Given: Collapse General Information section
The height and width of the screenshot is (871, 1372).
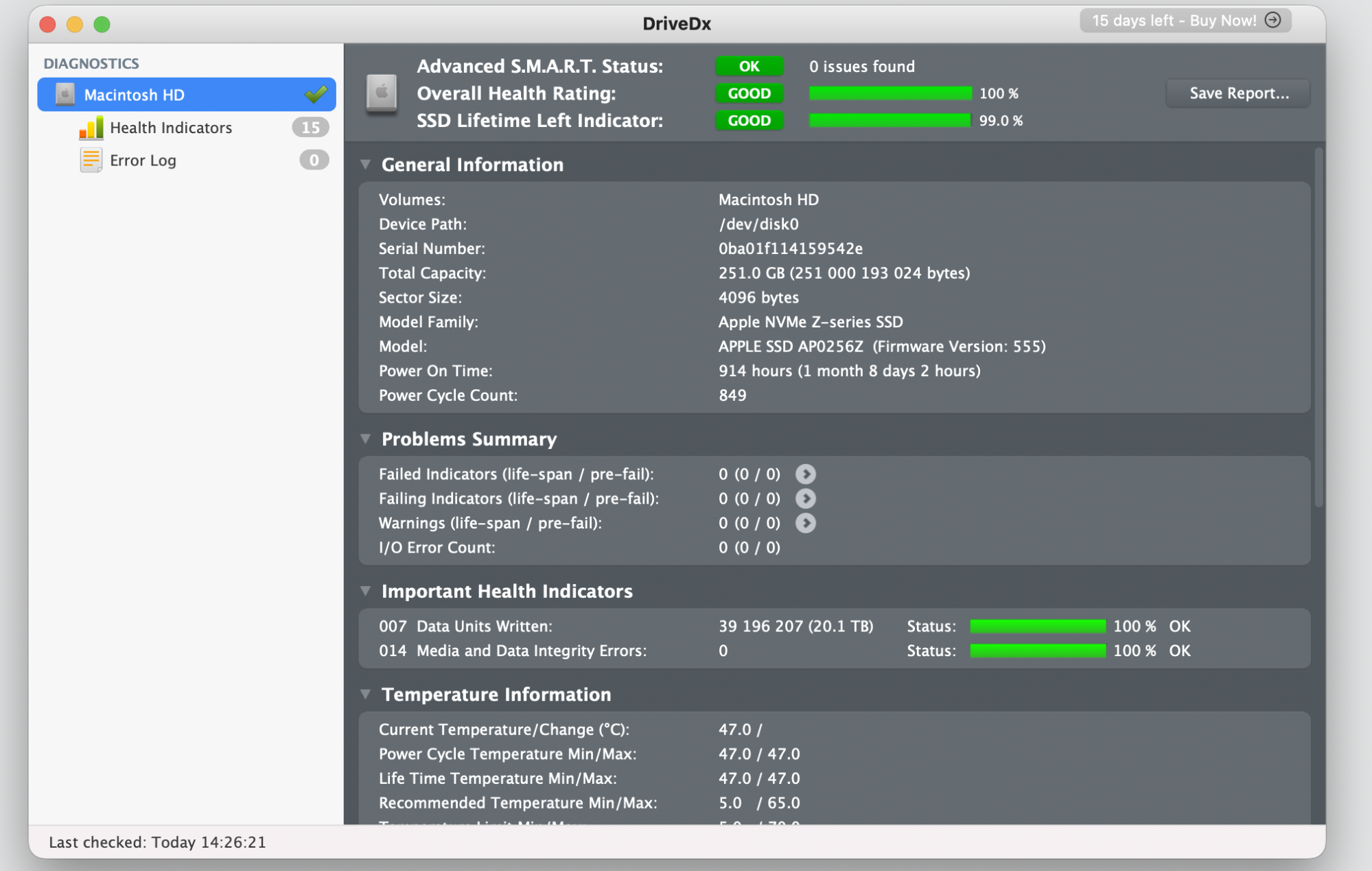Looking at the screenshot, I should pos(366,165).
